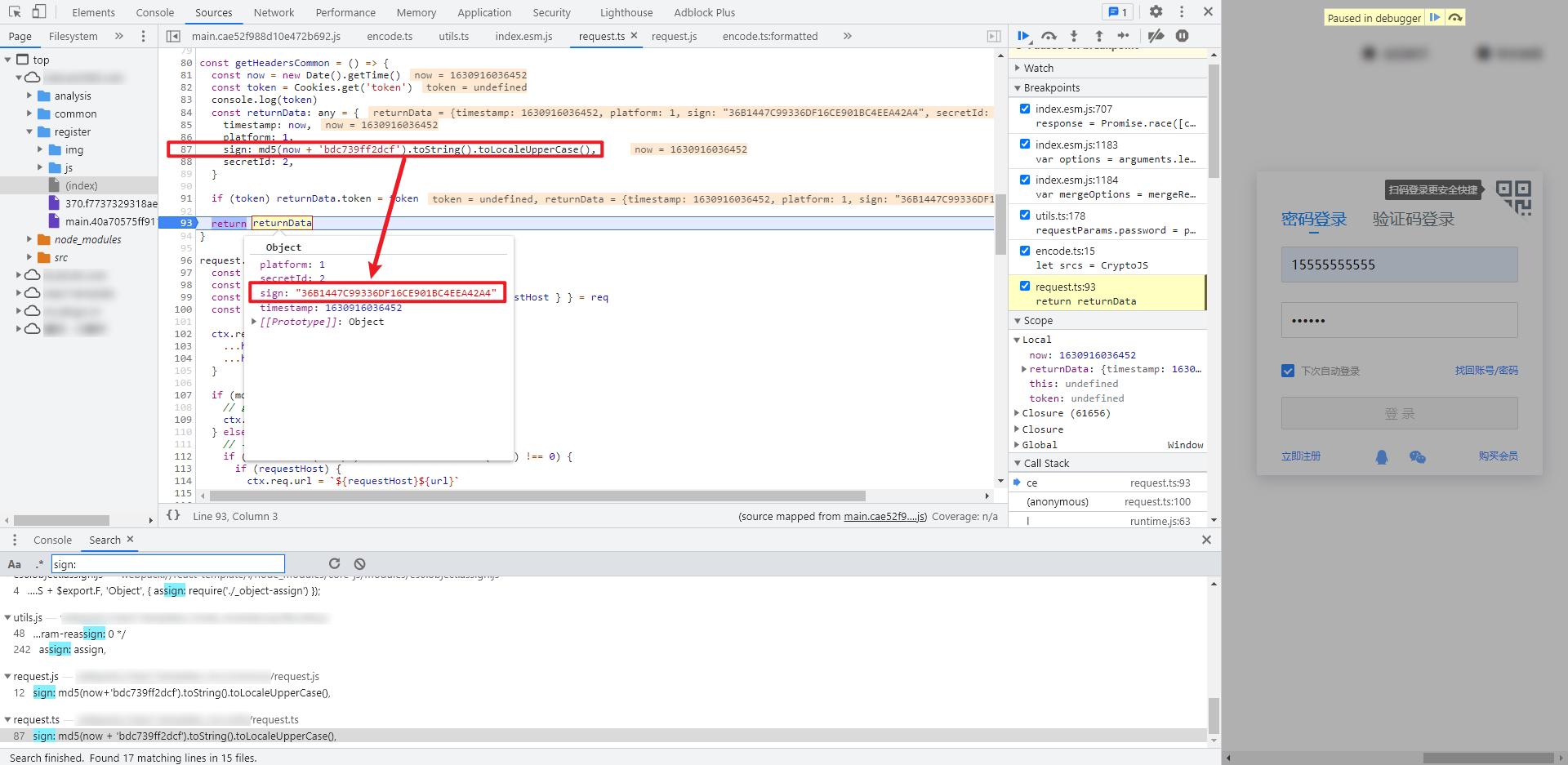Click the buy membership link
Viewport: 1568px width, 765px height.
tap(1499, 456)
